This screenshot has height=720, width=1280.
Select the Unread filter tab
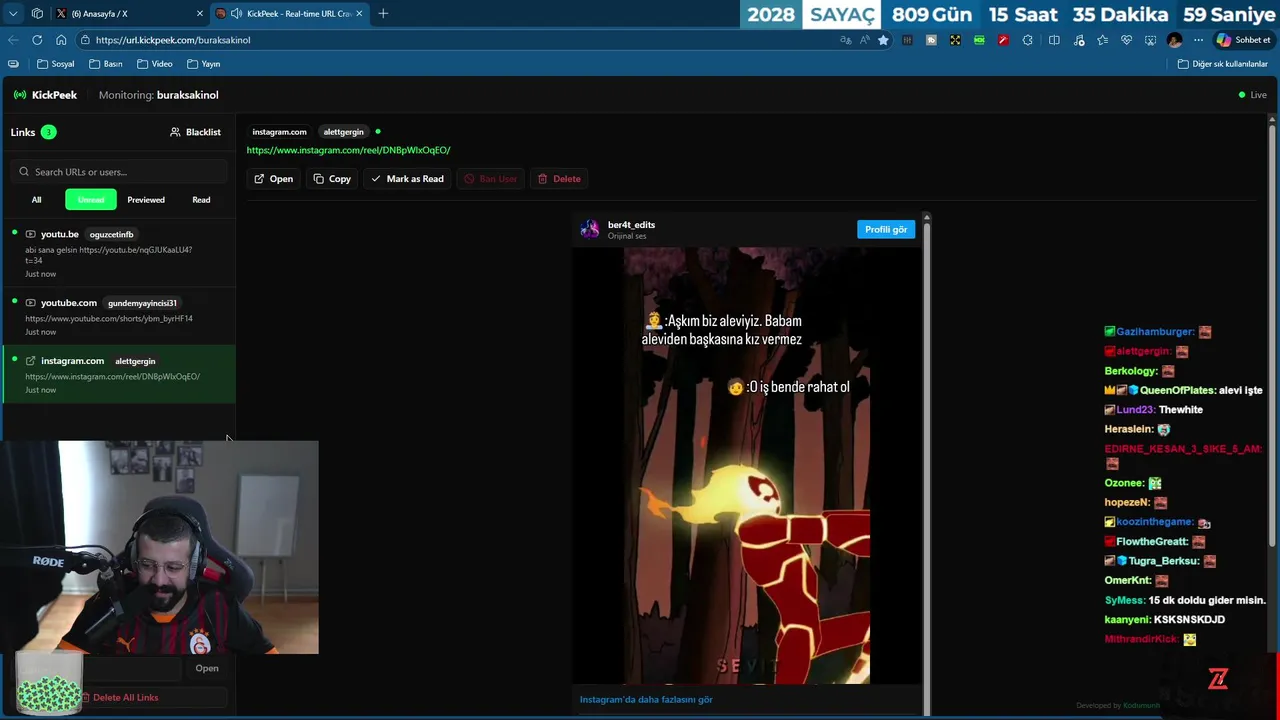91,200
